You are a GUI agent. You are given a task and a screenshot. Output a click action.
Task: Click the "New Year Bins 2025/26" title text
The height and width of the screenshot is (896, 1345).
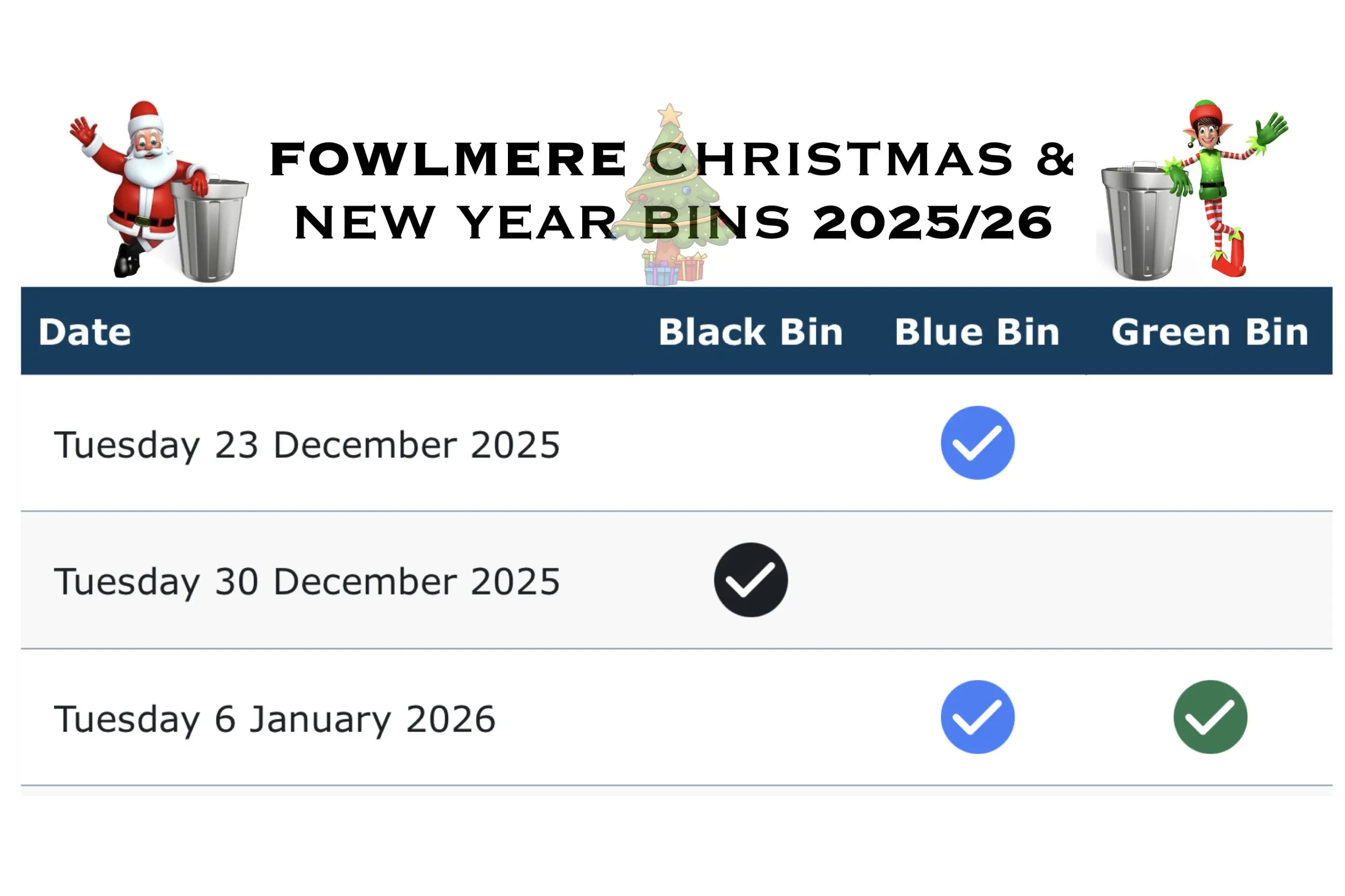click(672, 223)
